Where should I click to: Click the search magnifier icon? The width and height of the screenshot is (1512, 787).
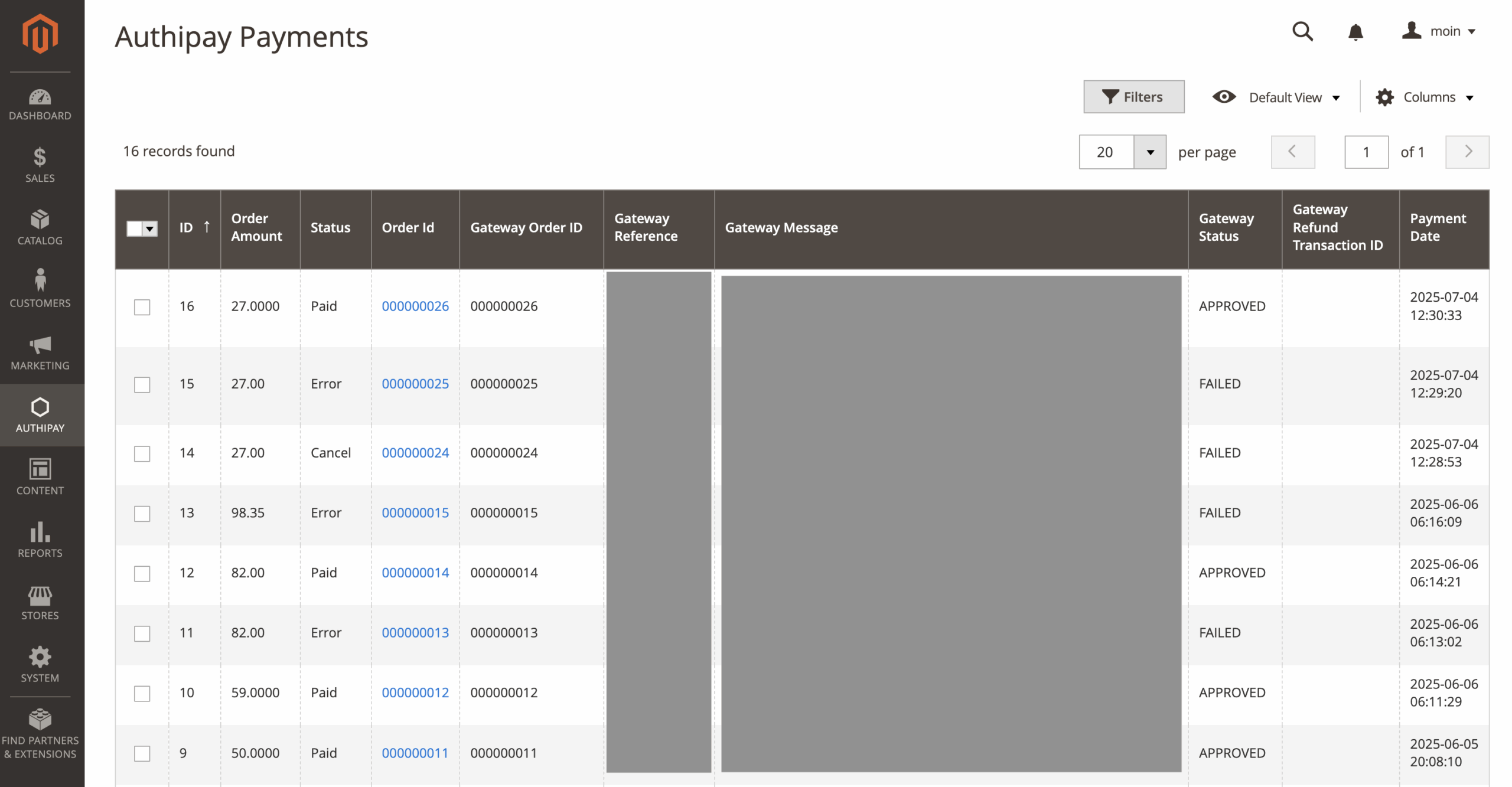tap(1302, 31)
